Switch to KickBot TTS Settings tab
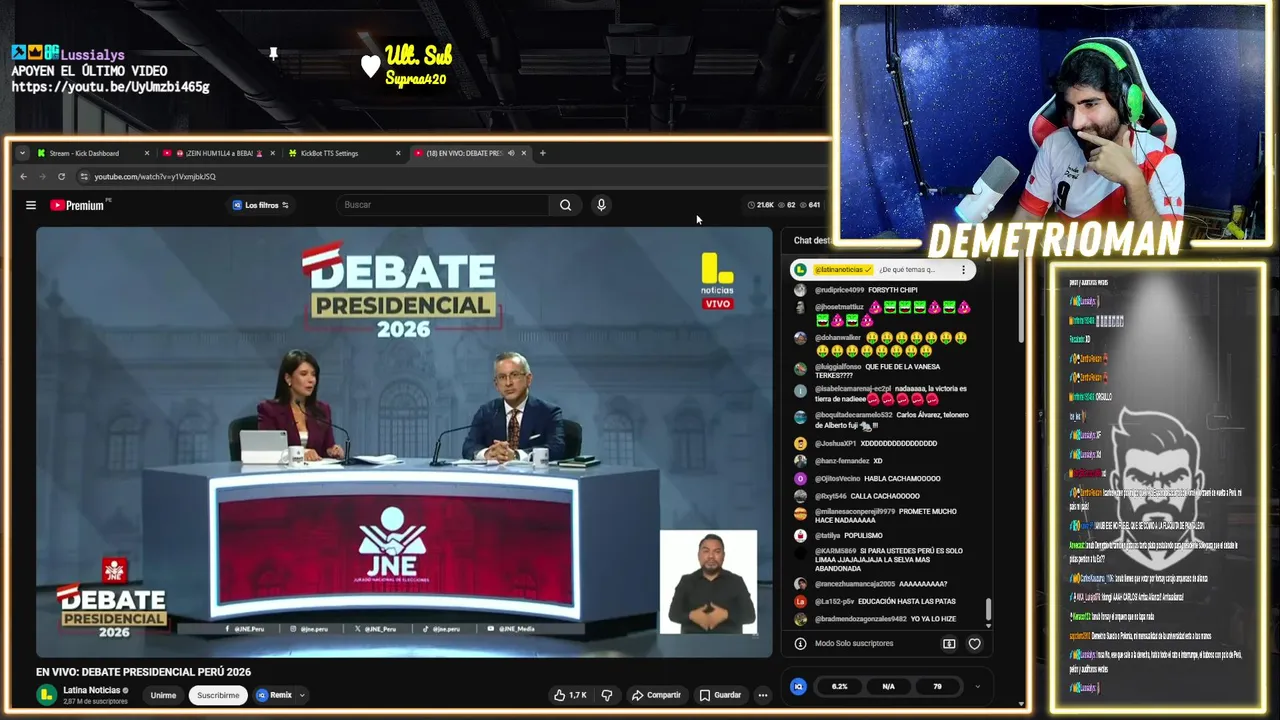1280x720 pixels. click(x=344, y=153)
